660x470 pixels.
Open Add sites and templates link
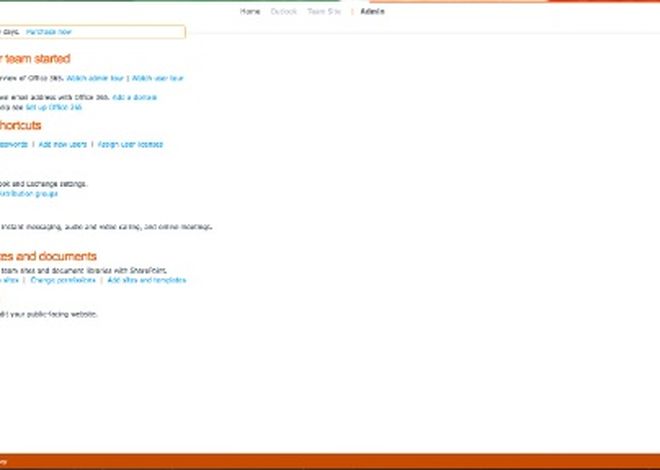(x=146, y=280)
